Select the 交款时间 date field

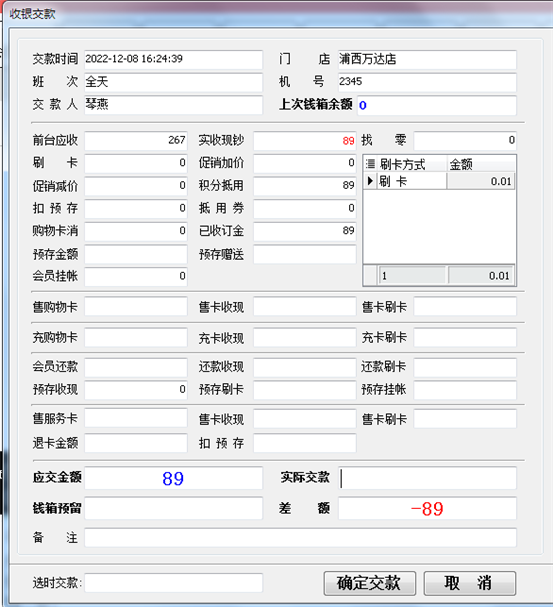[x=173, y=60]
